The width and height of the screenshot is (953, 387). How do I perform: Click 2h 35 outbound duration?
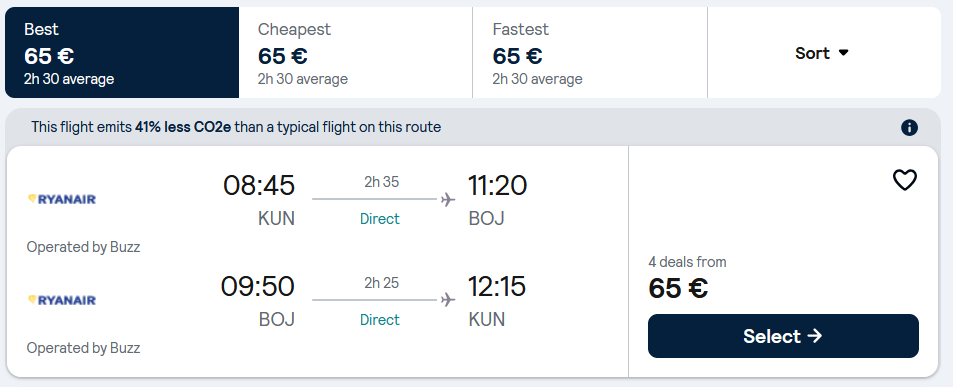click(x=382, y=182)
